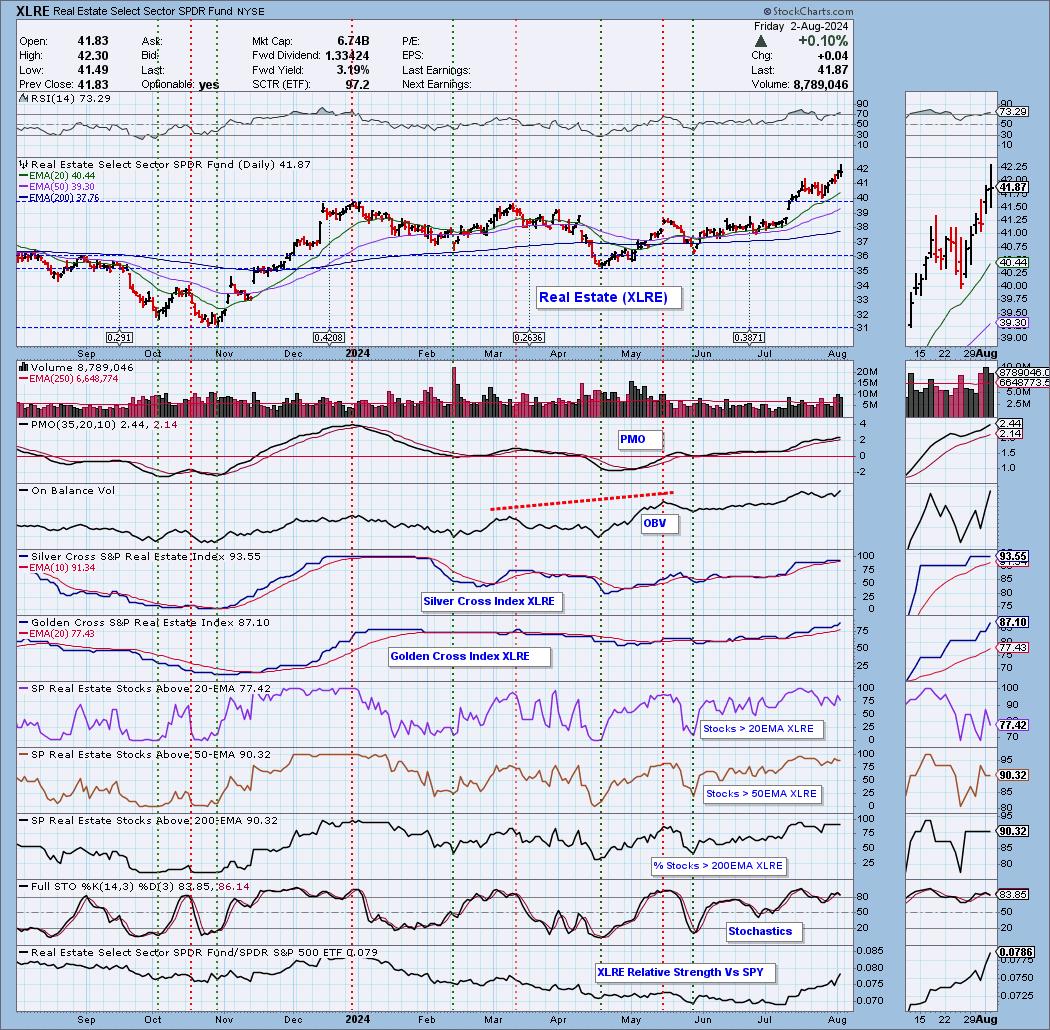This screenshot has height=1030, width=1050.
Task: Click the 87.10 Golden Cross value tag
Action: (1013, 622)
